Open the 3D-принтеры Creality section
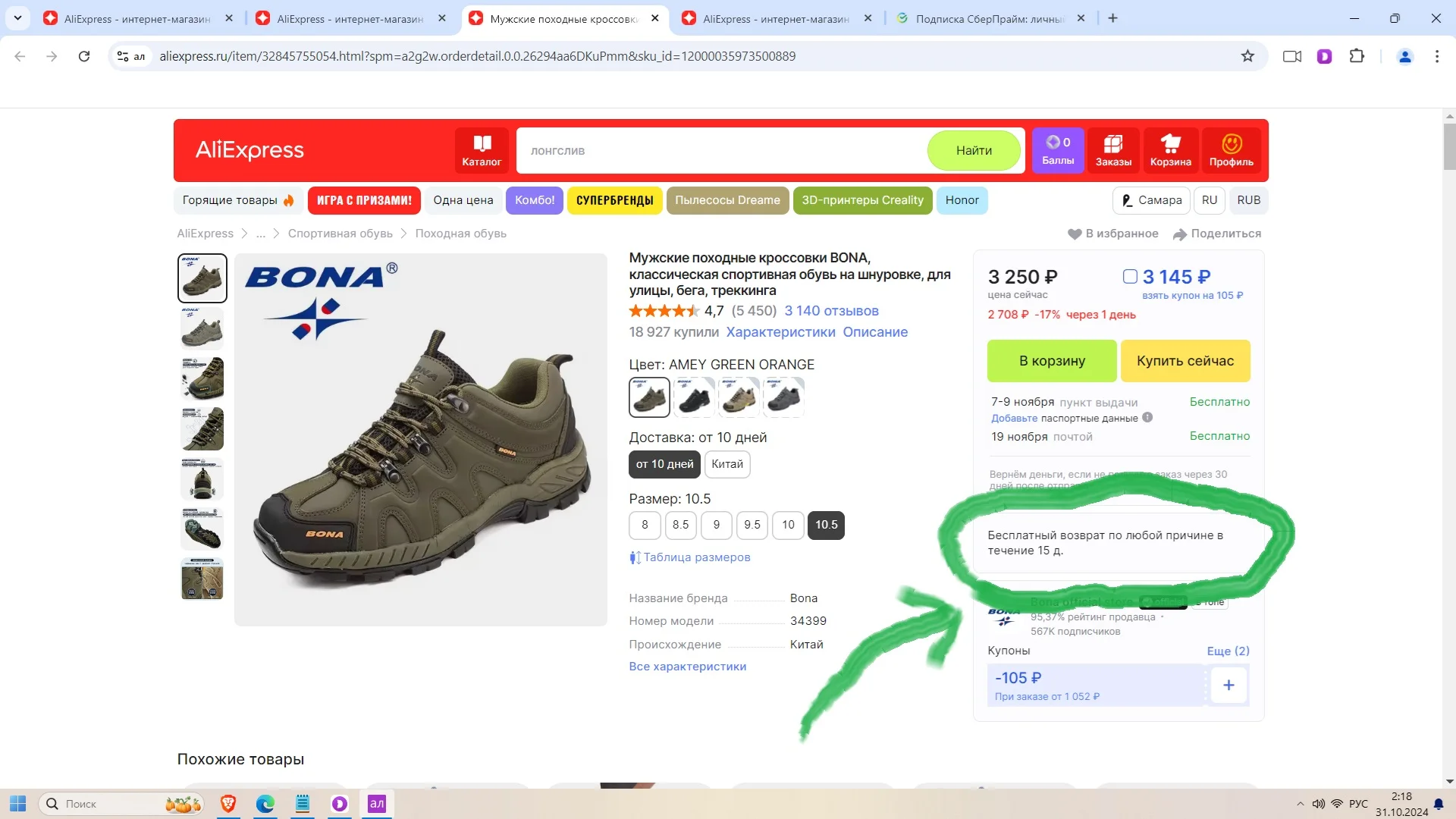The height and width of the screenshot is (819, 1456). [x=862, y=200]
